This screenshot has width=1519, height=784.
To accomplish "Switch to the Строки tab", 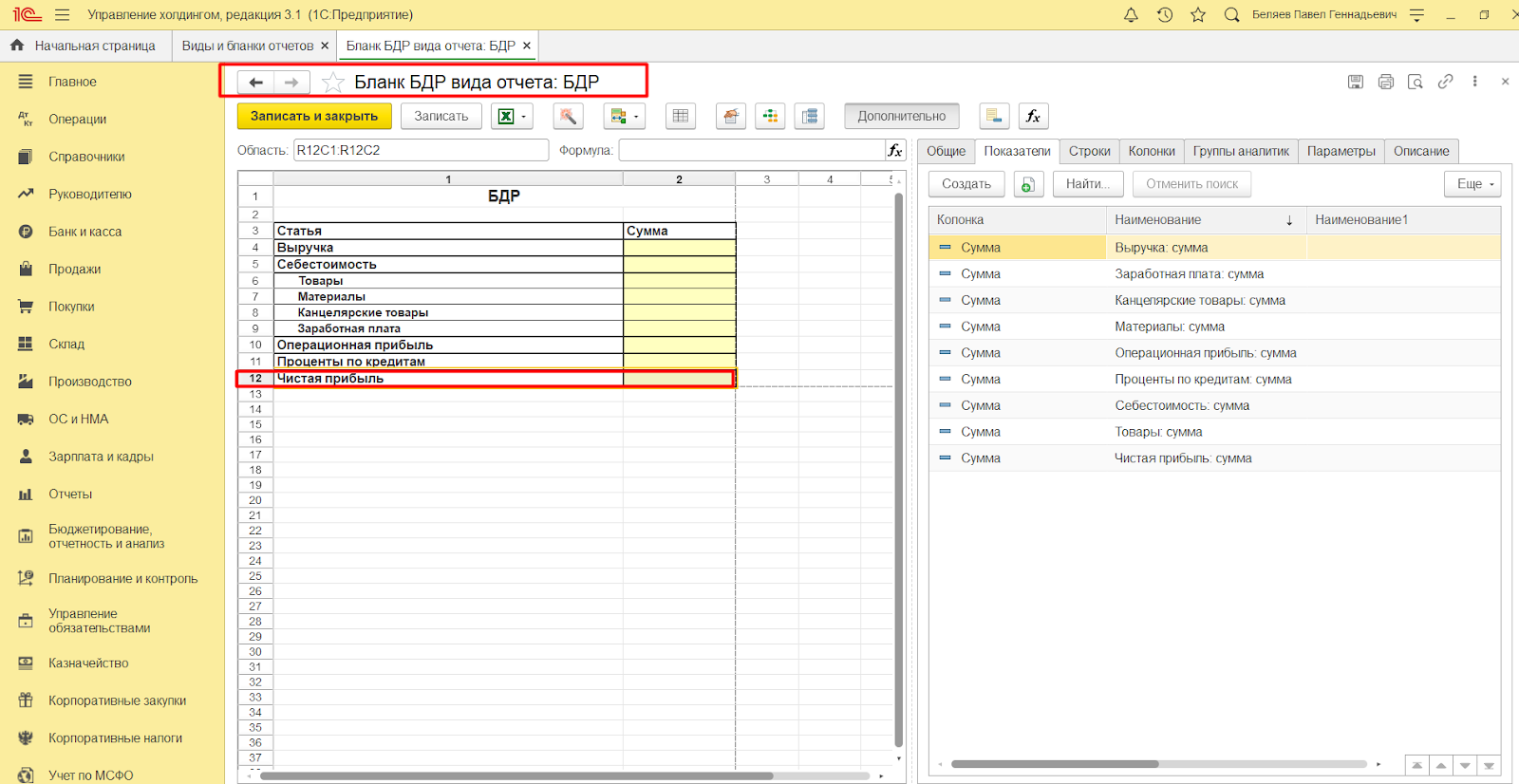I will coord(1089,151).
